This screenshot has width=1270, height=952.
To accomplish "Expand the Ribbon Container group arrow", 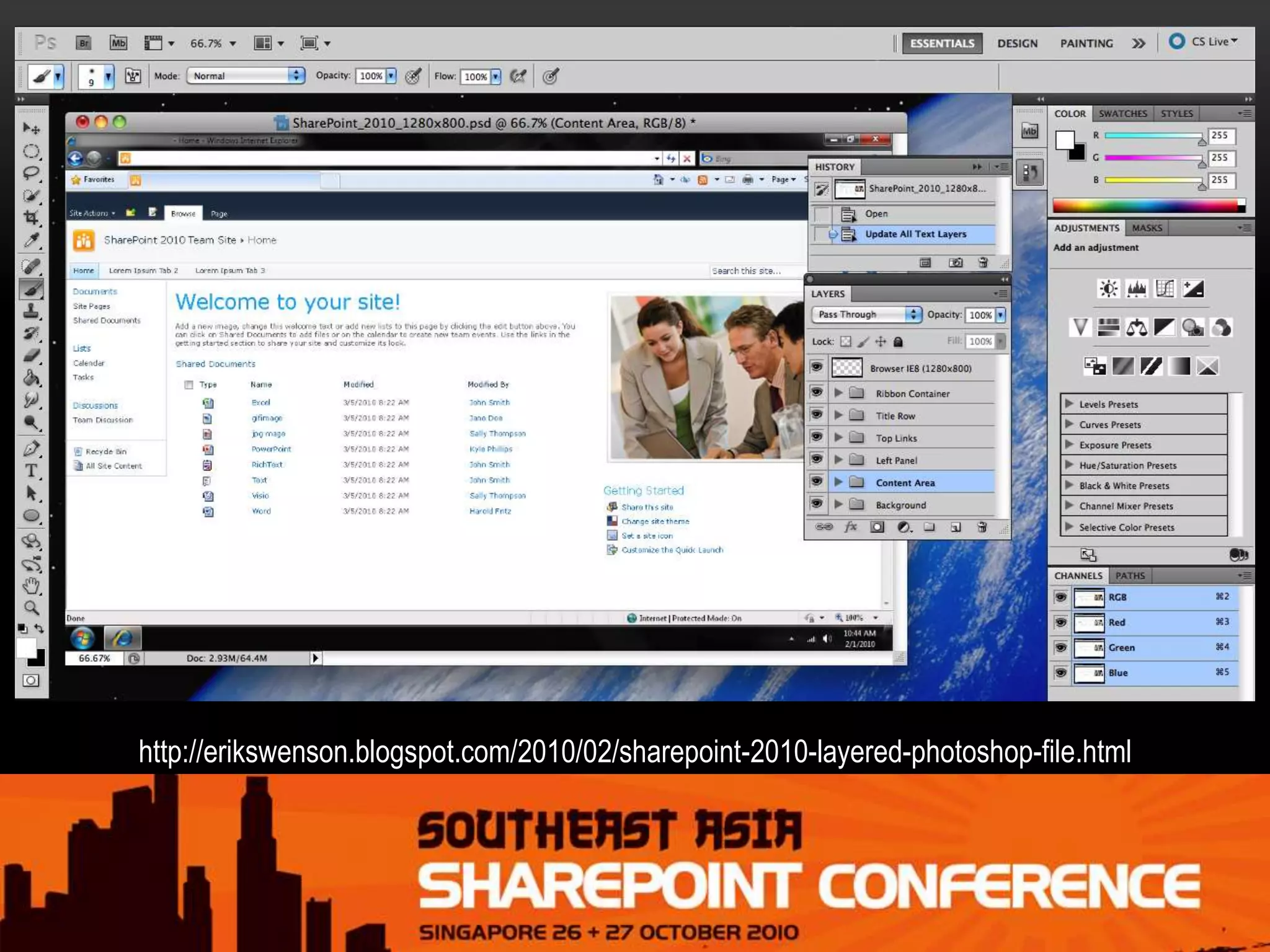I will coord(838,392).
